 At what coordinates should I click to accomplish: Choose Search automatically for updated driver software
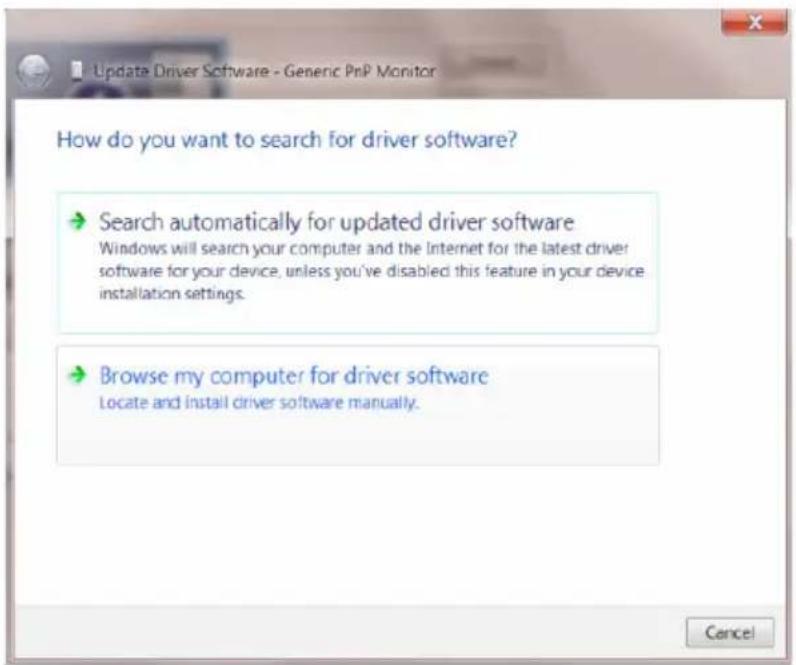coord(337,222)
